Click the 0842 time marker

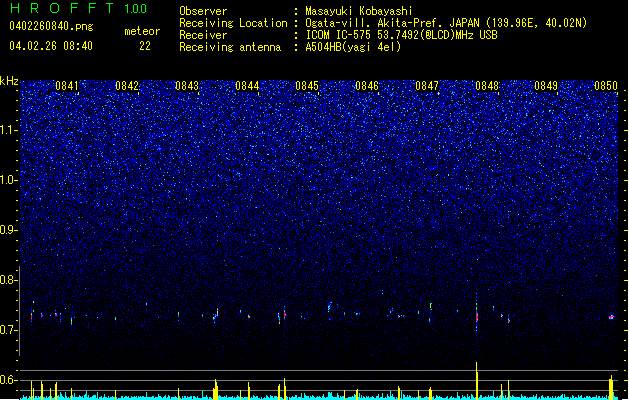coord(127,86)
